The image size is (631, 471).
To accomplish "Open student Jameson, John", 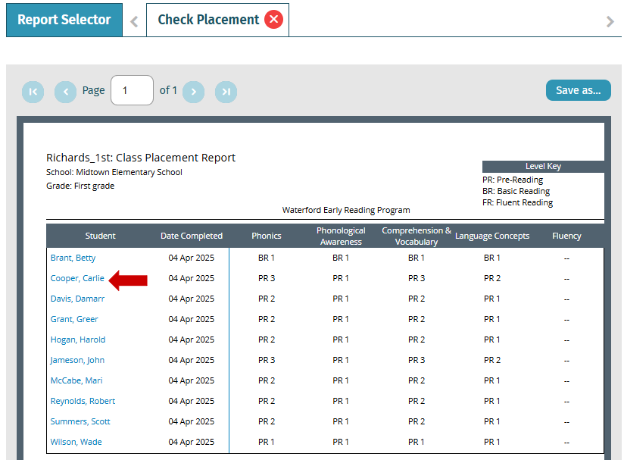I will click(x=77, y=360).
